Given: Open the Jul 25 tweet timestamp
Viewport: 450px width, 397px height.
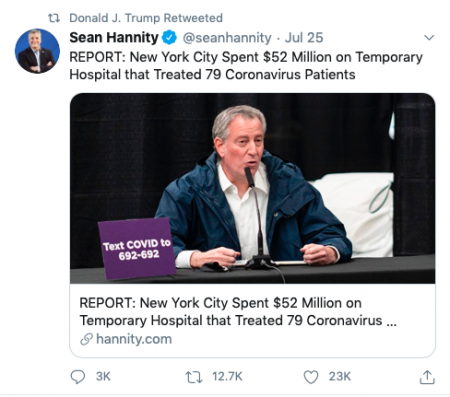Looking at the screenshot, I should click(x=304, y=38).
